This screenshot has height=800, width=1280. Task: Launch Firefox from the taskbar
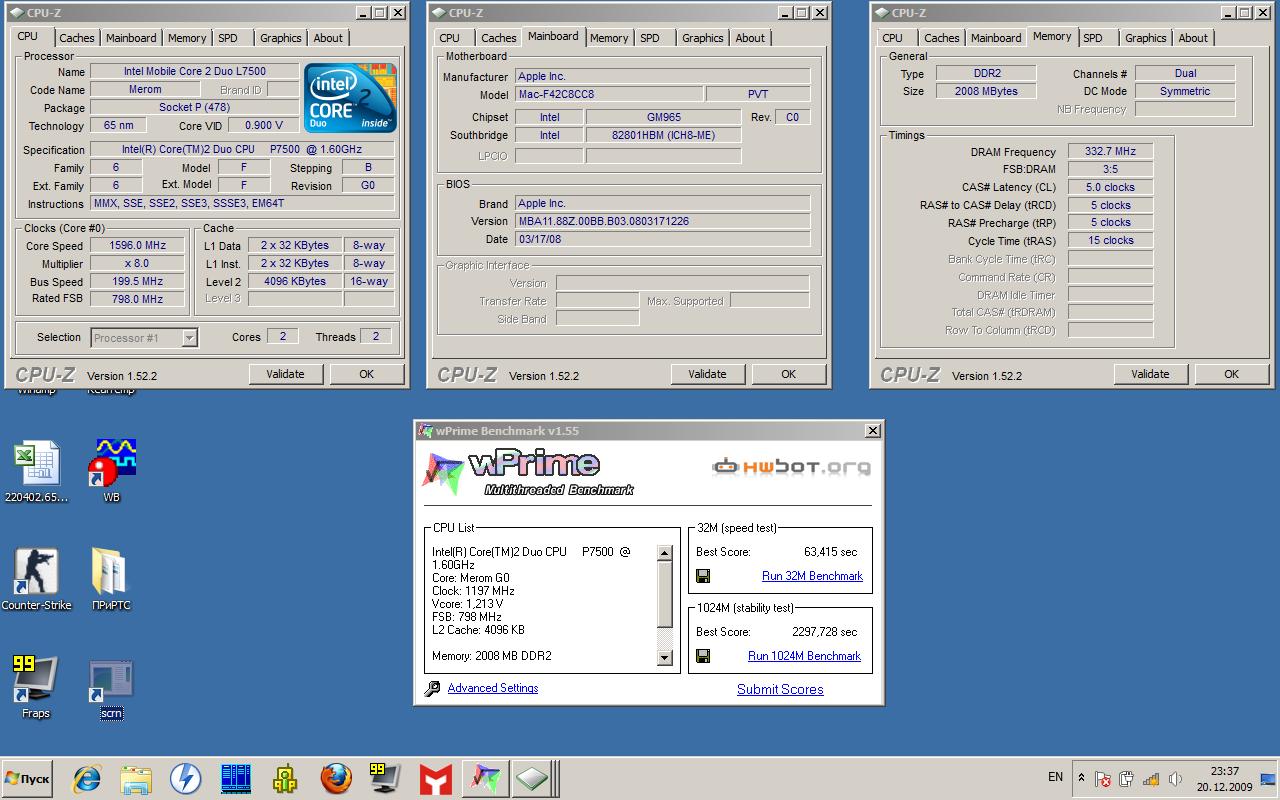[336, 779]
